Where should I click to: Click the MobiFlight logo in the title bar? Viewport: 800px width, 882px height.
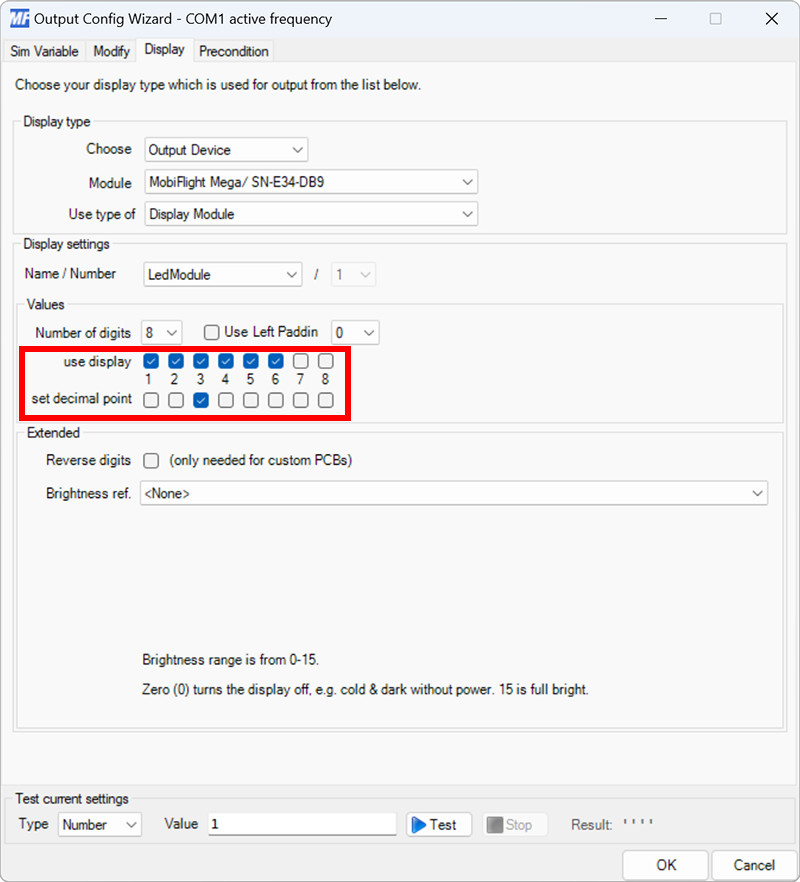click(21, 18)
